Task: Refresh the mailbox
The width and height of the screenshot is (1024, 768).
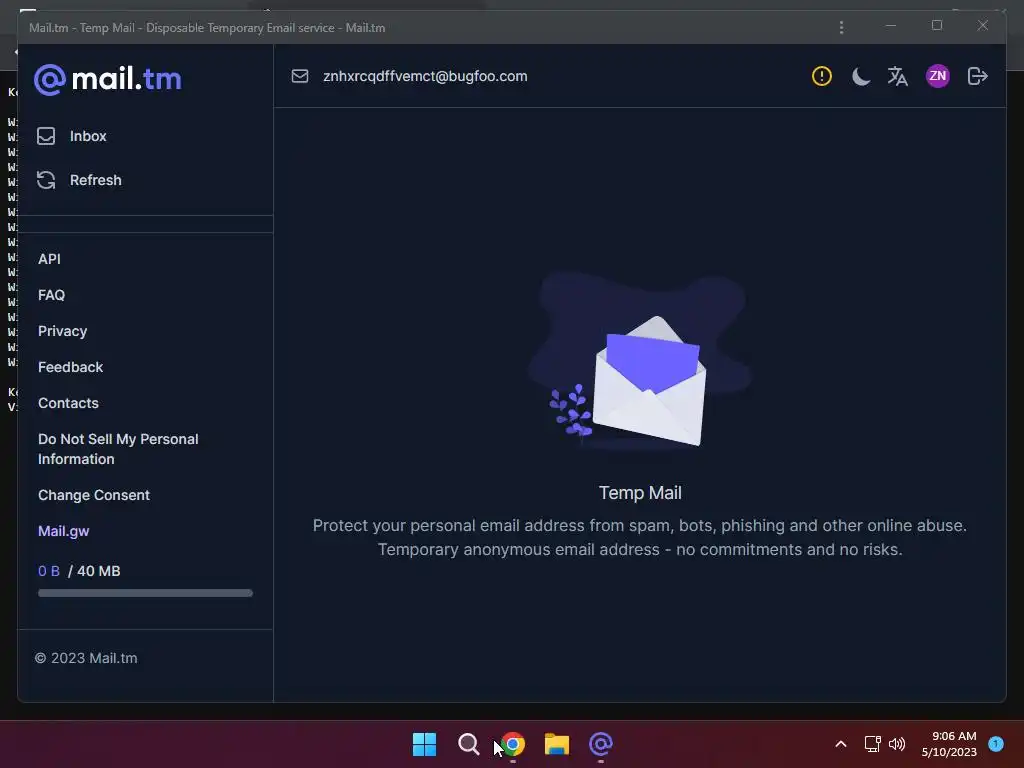Action: pyautogui.click(x=79, y=180)
